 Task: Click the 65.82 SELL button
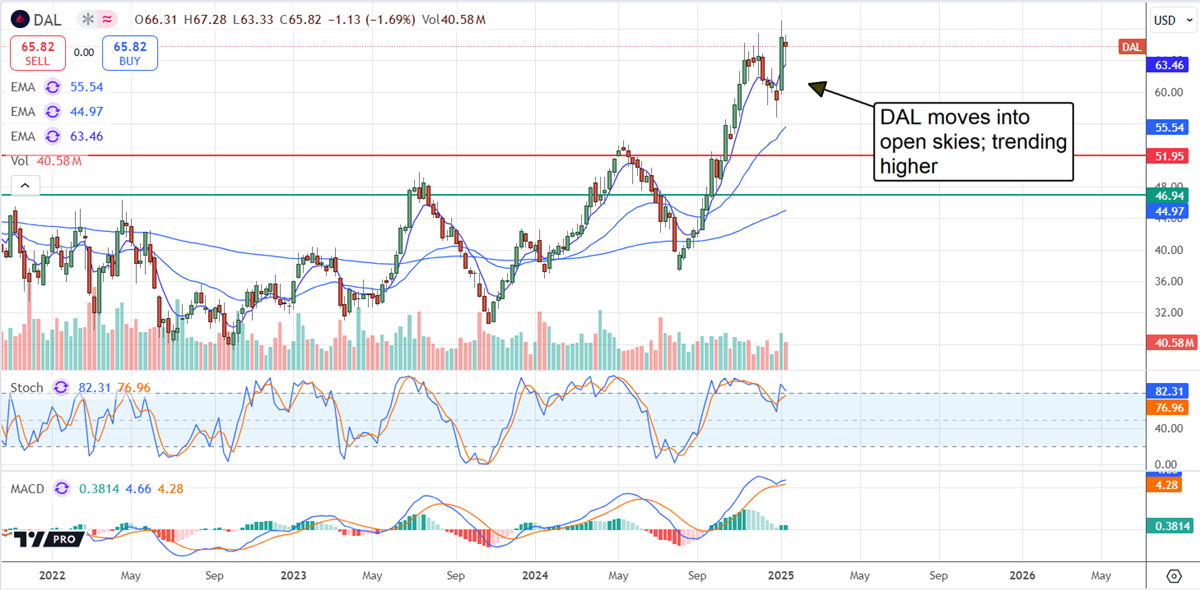click(39, 52)
